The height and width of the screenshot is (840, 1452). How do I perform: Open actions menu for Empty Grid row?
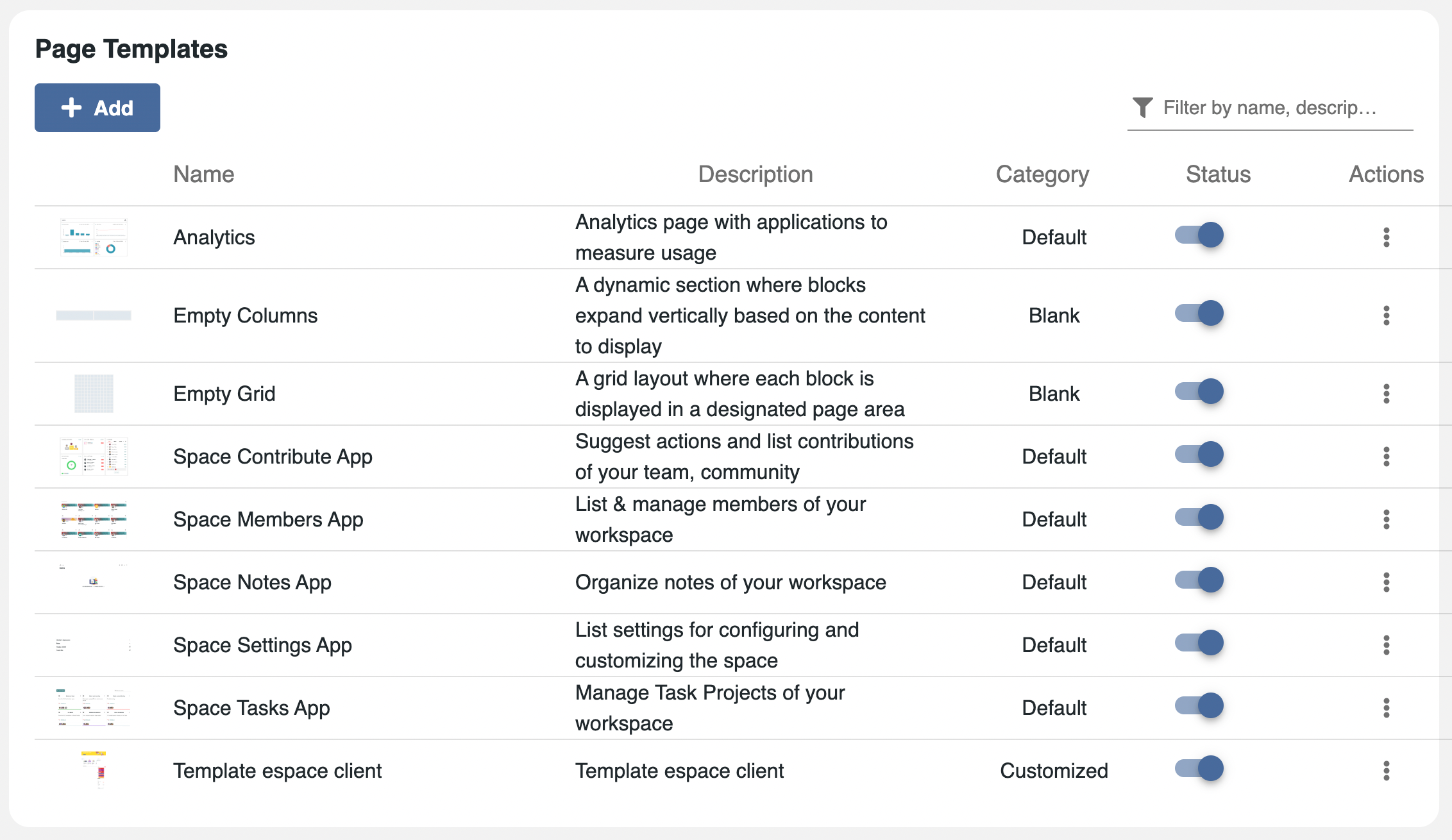(1386, 394)
